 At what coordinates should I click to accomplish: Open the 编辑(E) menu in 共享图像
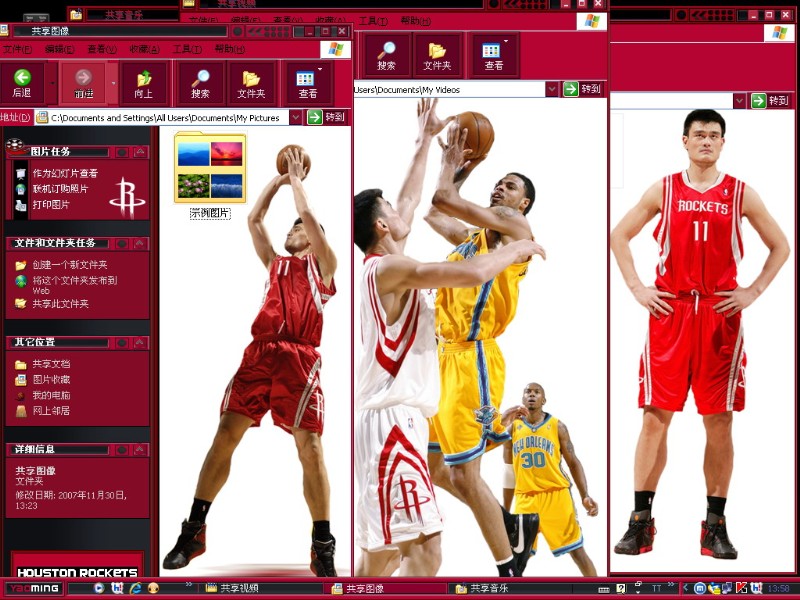[59, 49]
